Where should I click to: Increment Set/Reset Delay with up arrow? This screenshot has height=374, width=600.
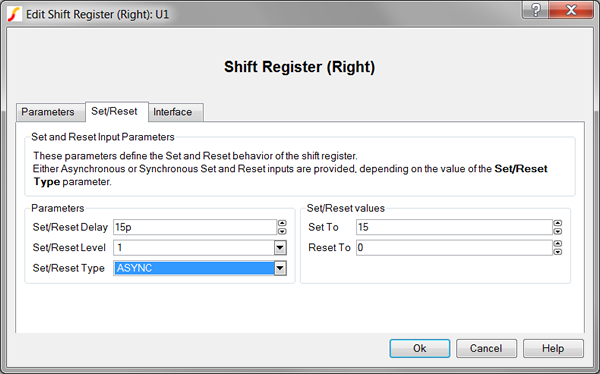pos(282,223)
